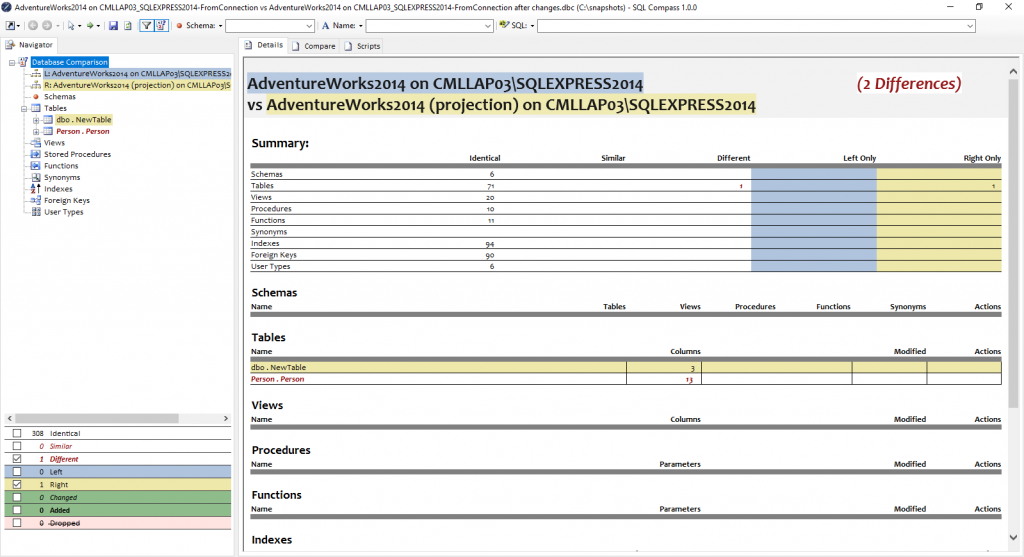Click the Save (floppy disk) toolbar icon
Viewport: 1024px width, 557px height.
pyautogui.click(x=112, y=25)
